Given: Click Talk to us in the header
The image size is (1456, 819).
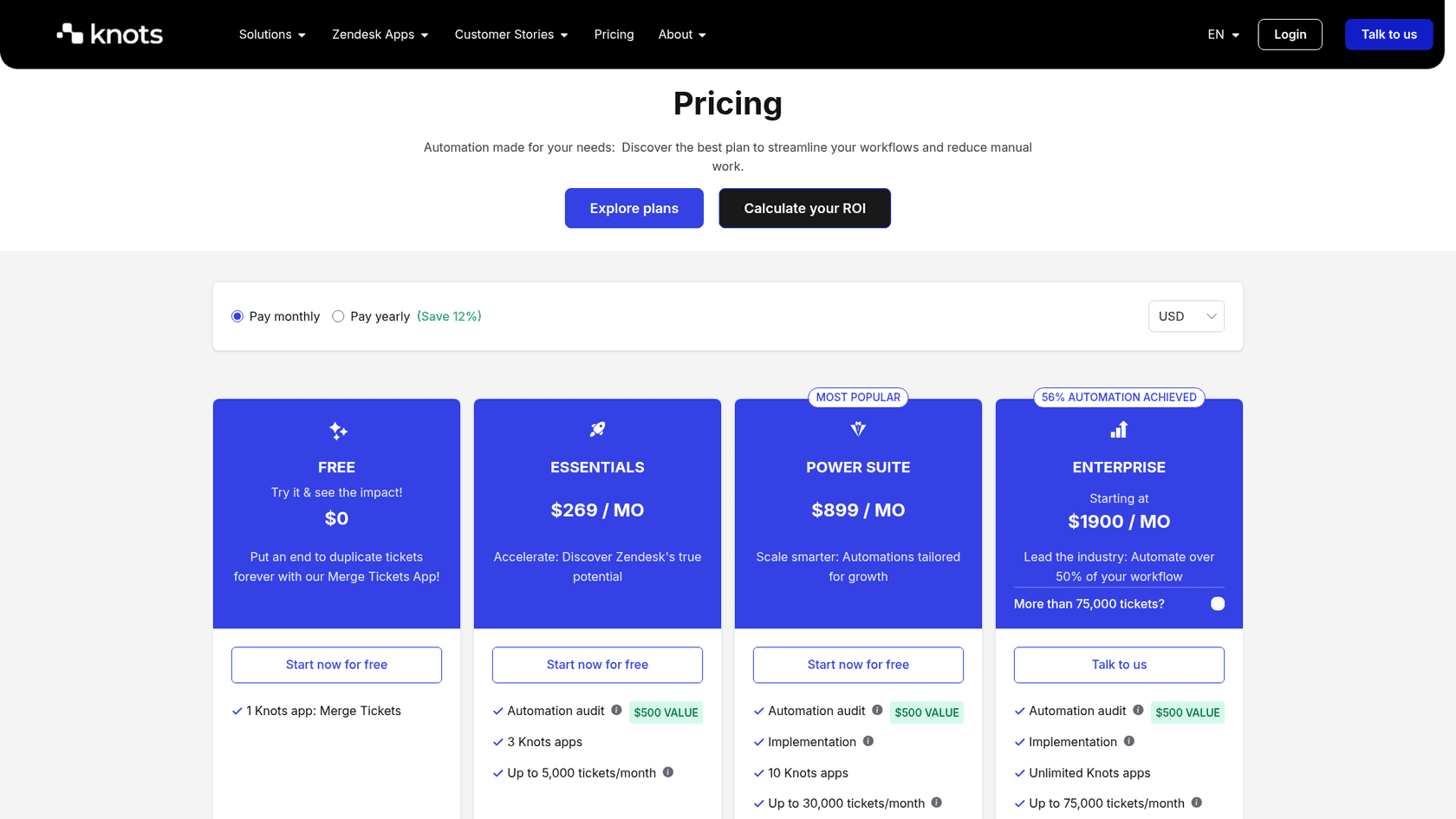Looking at the screenshot, I should coord(1388,35).
